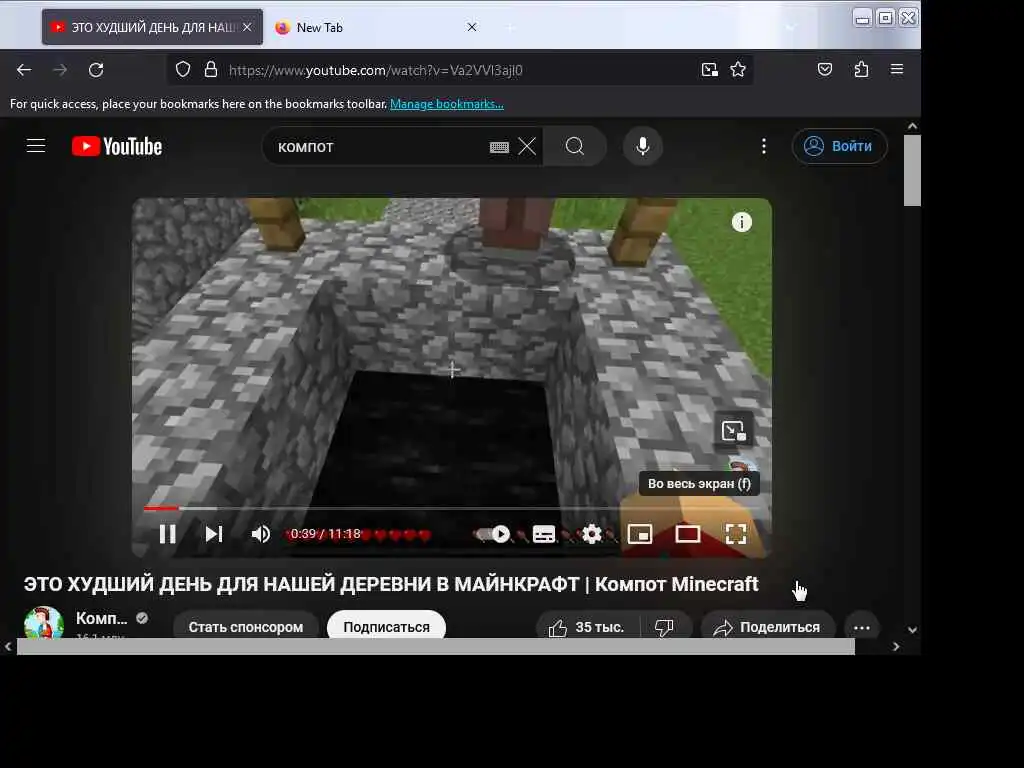Image resolution: width=1024 pixels, height=768 pixels.
Task: Clear the YouTube search query
Action: coord(527,146)
